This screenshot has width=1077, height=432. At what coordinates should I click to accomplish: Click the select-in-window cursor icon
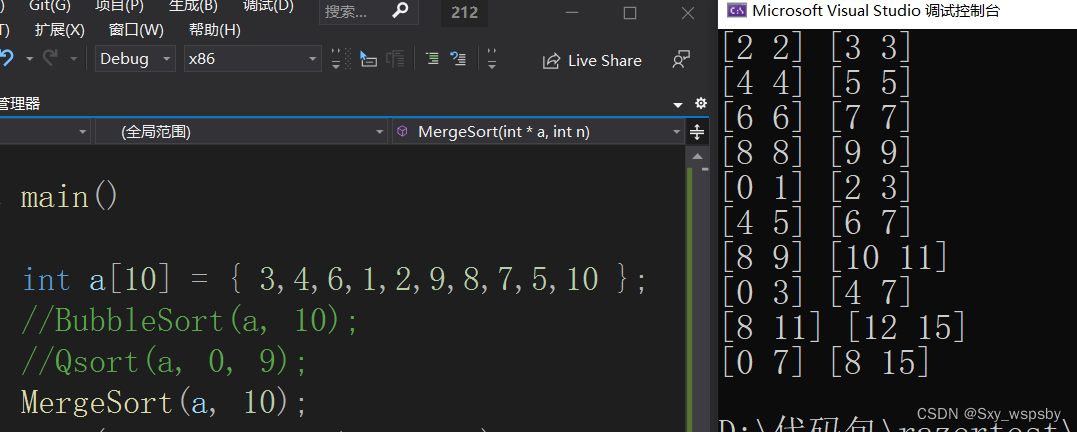(368, 59)
